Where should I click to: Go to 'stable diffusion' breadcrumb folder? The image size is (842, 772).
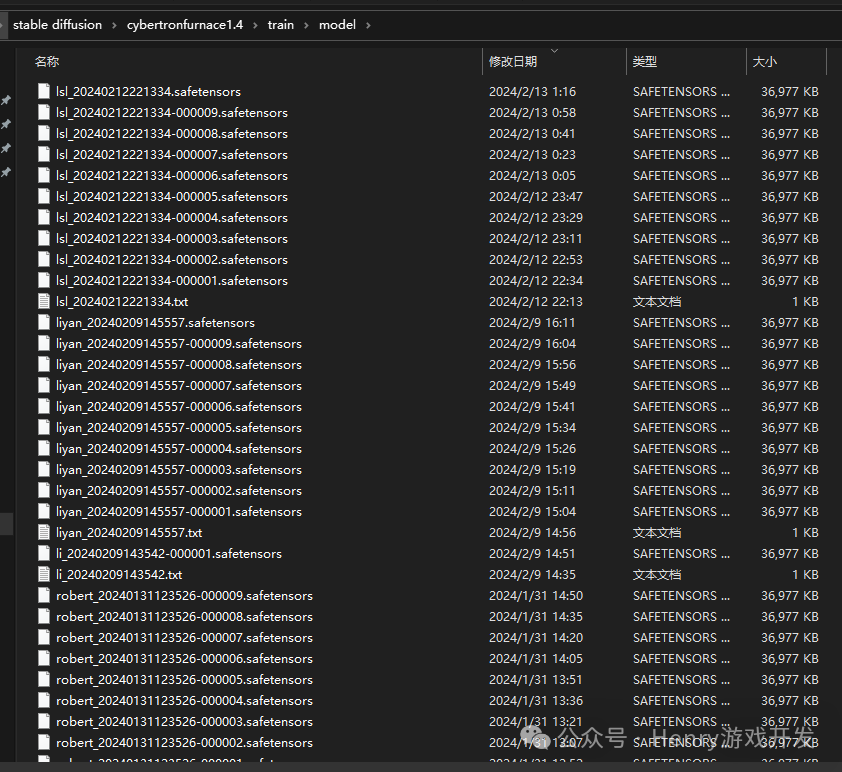[57, 25]
